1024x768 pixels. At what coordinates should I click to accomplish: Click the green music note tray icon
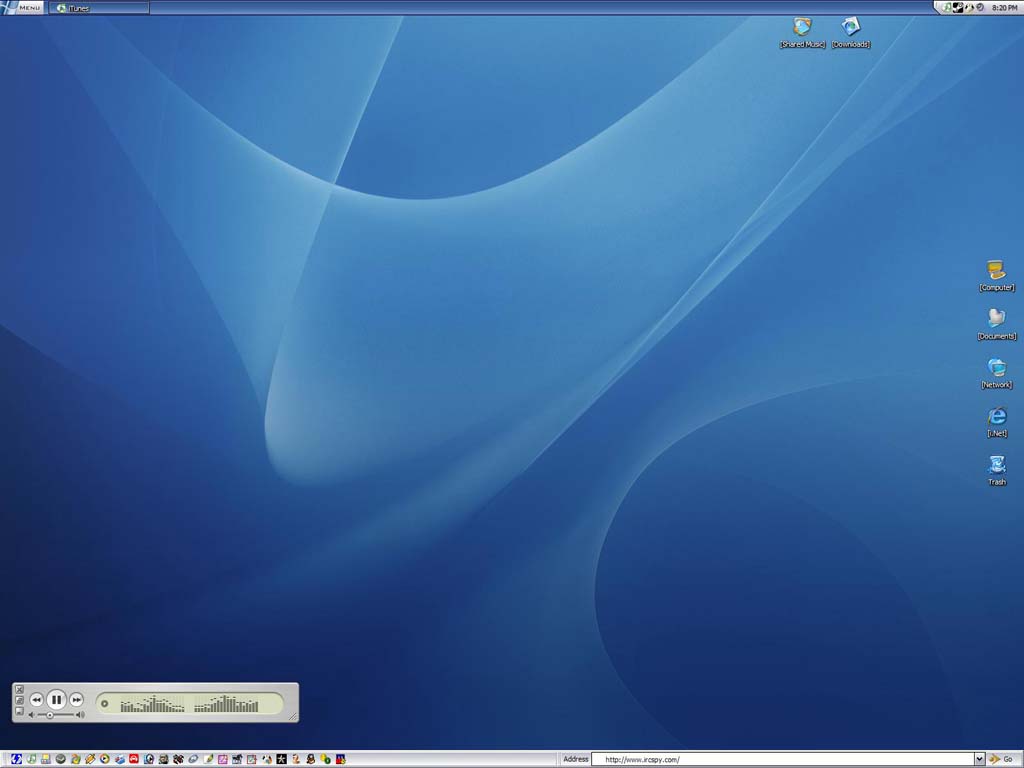(x=947, y=7)
